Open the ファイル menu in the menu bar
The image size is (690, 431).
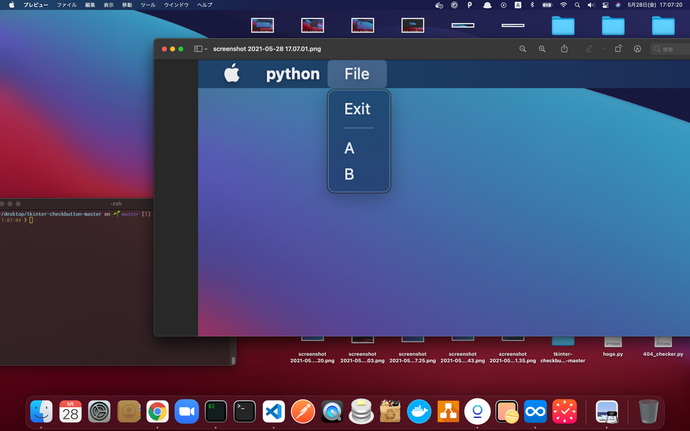click(x=66, y=5)
